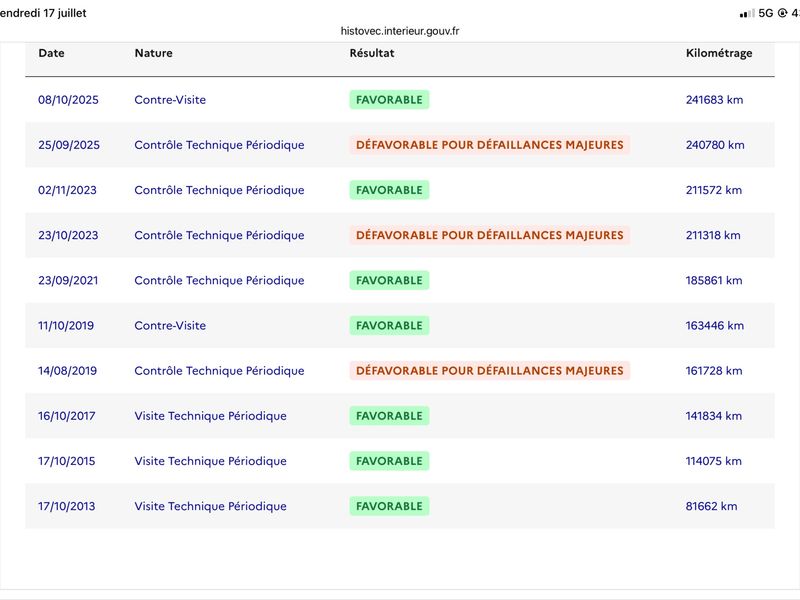
Task: Tap the 5G network indicator
Action: (x=766, y=13)
